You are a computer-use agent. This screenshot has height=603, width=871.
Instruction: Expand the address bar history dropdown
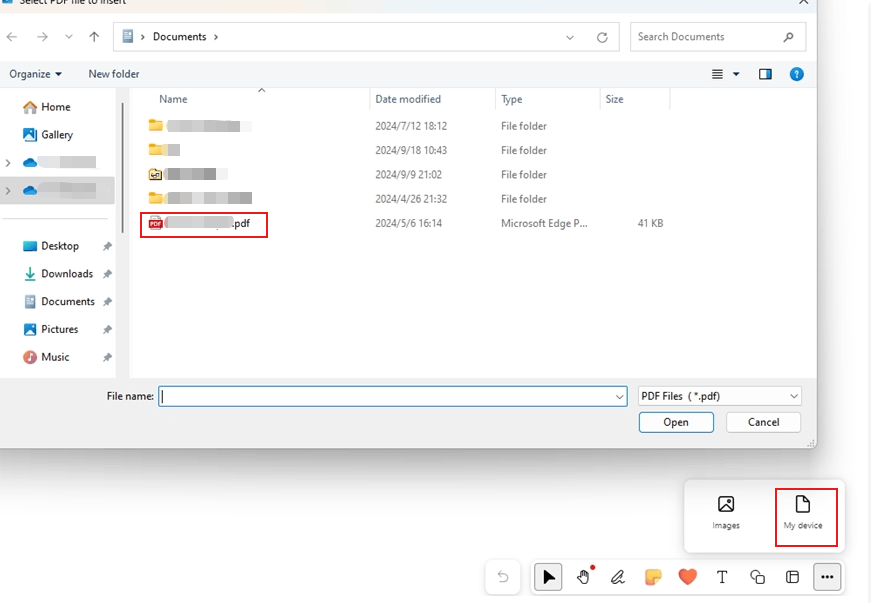click(570, 38)
